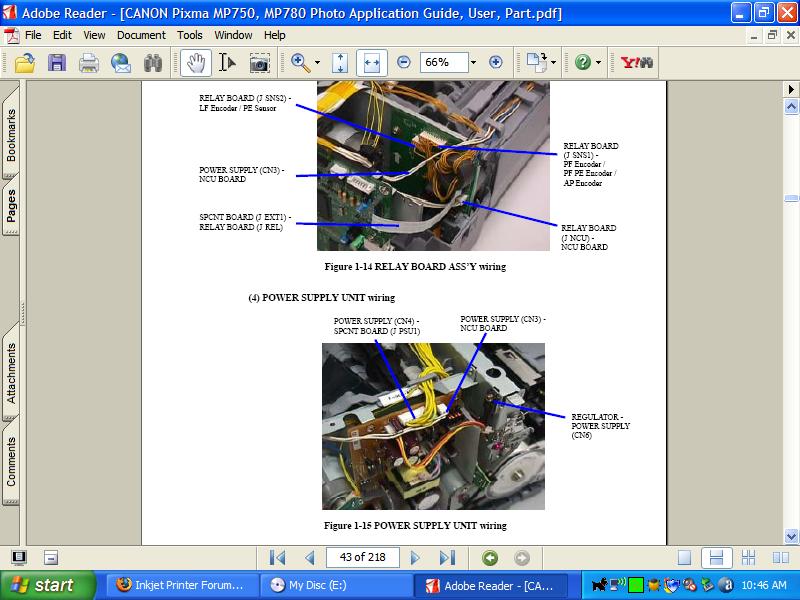Select the Hand tool
The height and width of the screenshot is (600, 800).
pyautogui.click(x=196, y=63)
